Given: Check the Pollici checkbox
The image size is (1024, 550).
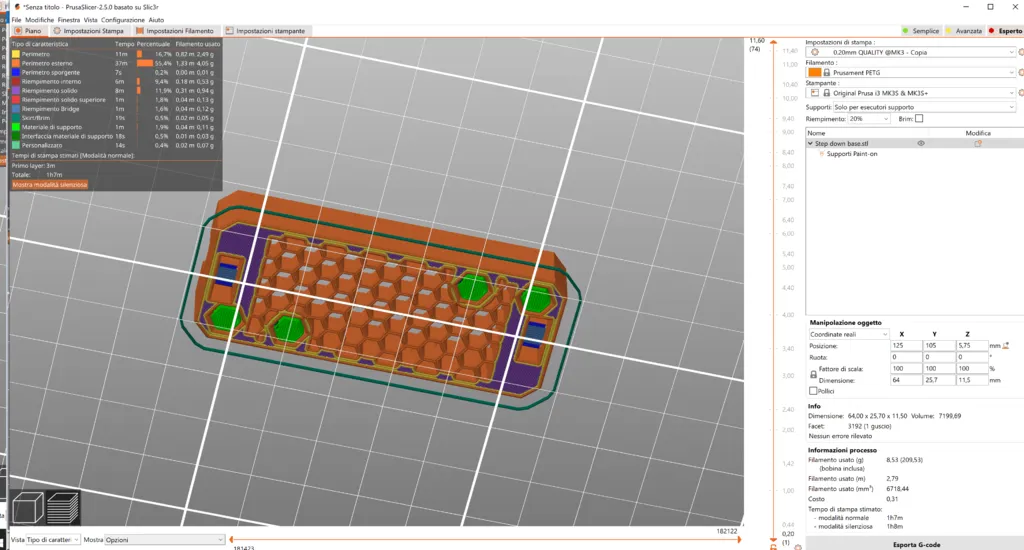Looking at the screenshot, I should tap(813, 391).
